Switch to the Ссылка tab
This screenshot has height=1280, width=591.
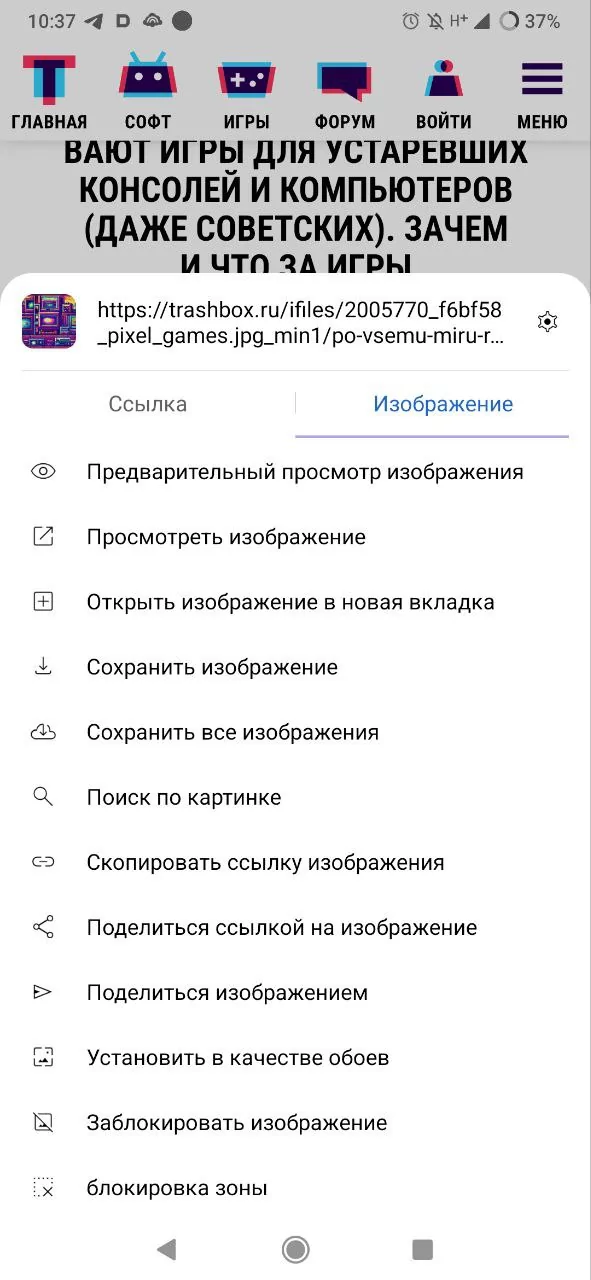pos(148,404)
